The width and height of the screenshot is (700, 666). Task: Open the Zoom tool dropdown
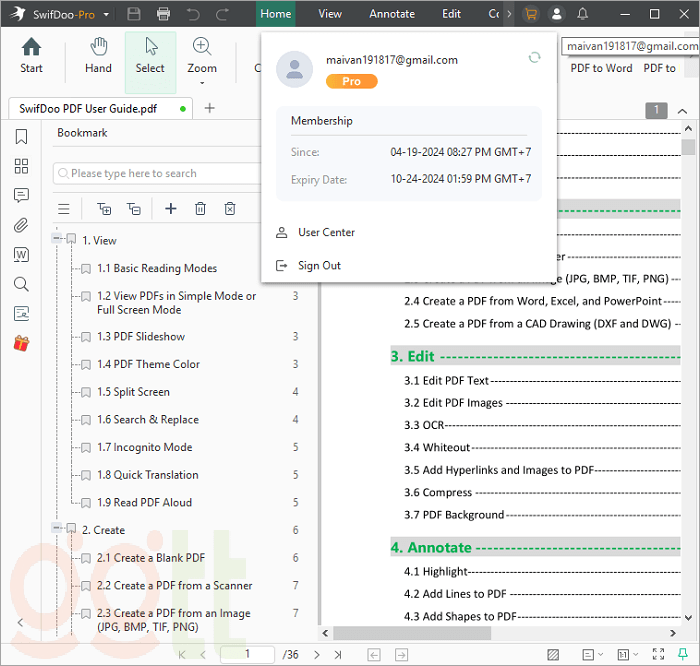tap(202, 82)
